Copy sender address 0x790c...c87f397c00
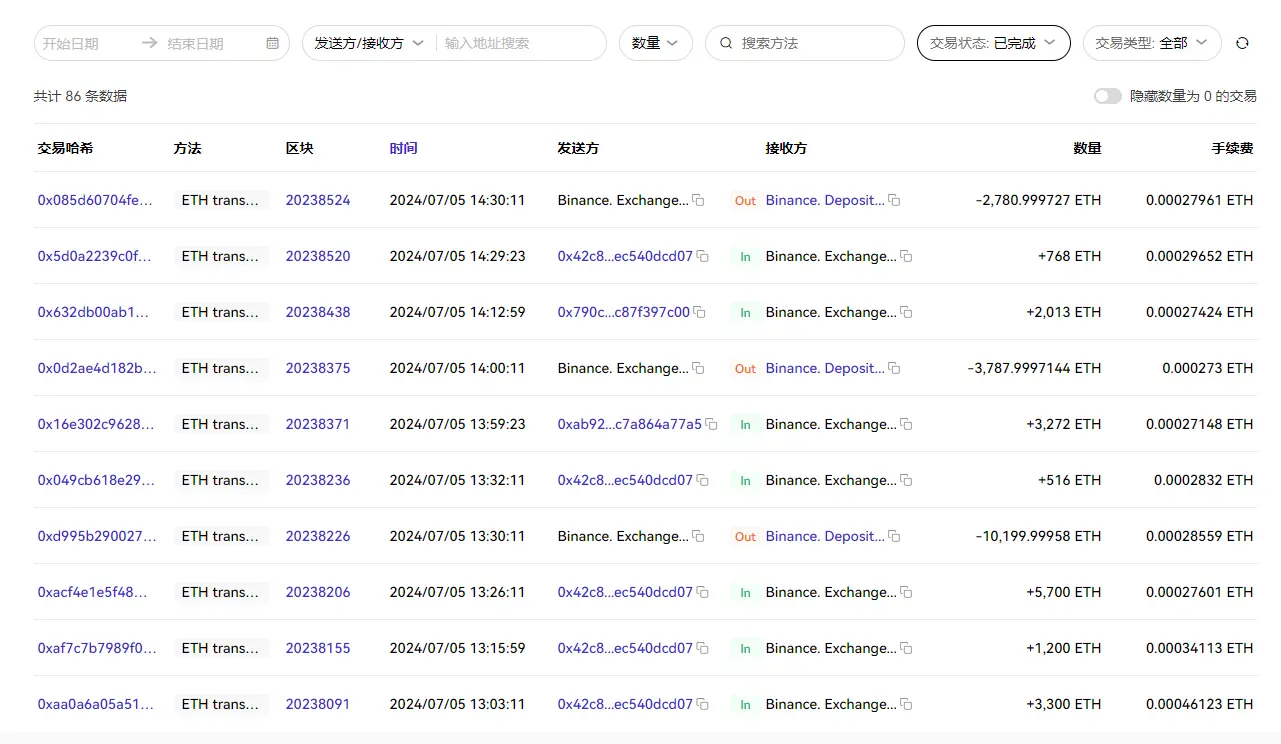The height and width of the screenshot is (744, 1281). pyautogui.click(x=699, y=312)
